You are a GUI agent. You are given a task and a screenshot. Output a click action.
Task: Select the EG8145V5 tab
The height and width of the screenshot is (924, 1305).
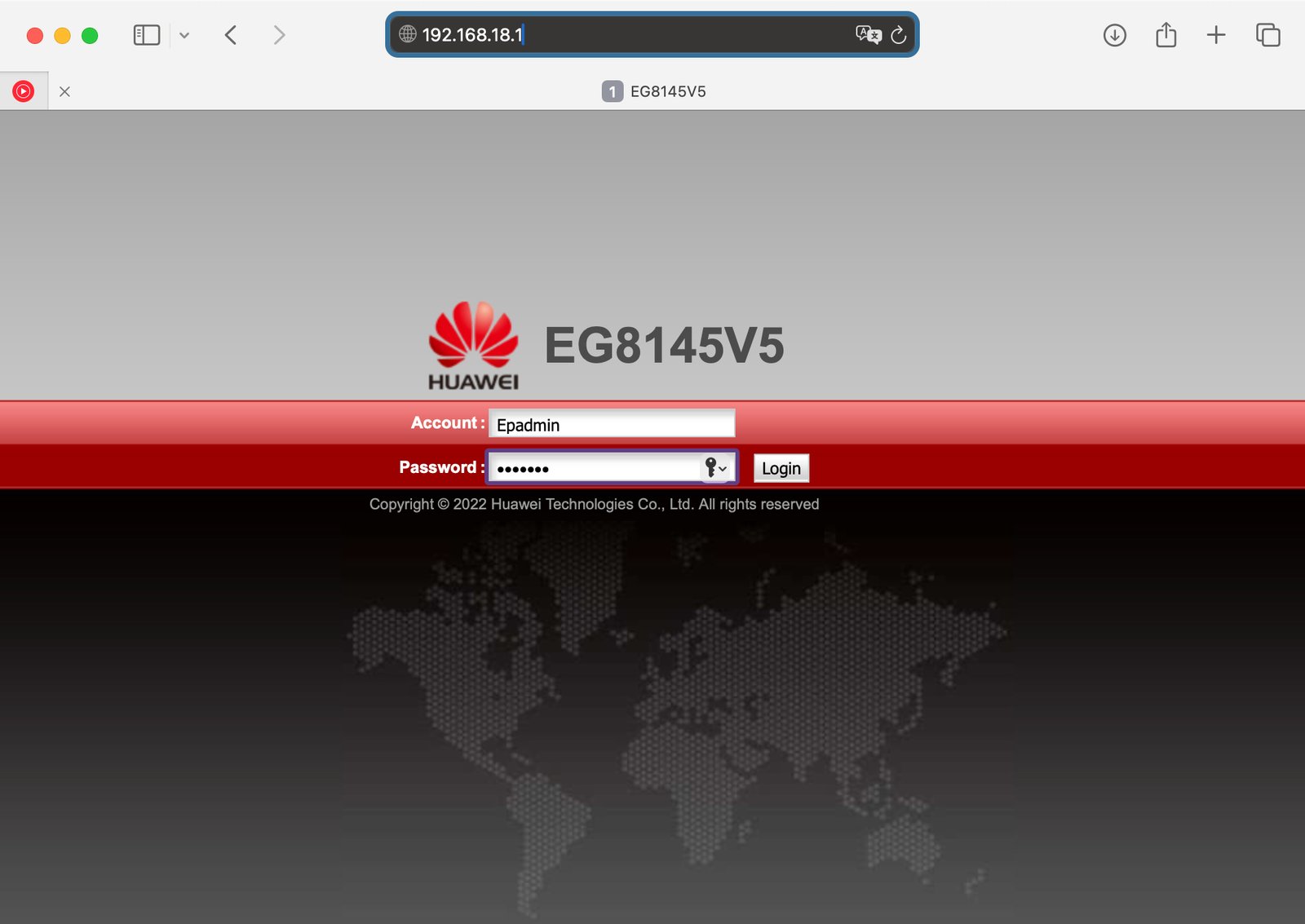point(654,91)
